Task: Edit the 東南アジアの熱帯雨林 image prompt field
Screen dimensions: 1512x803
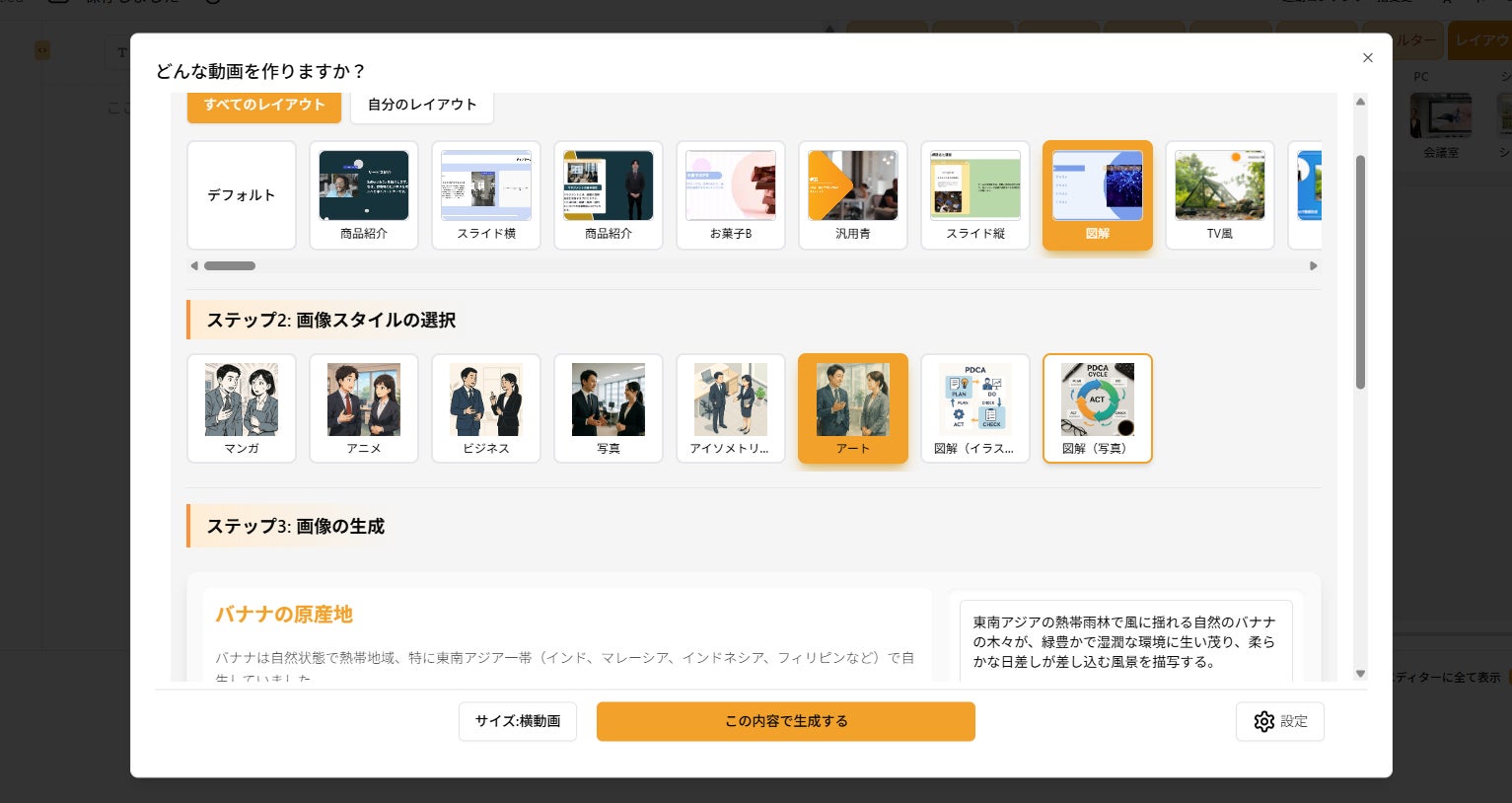Action: 1125,641
